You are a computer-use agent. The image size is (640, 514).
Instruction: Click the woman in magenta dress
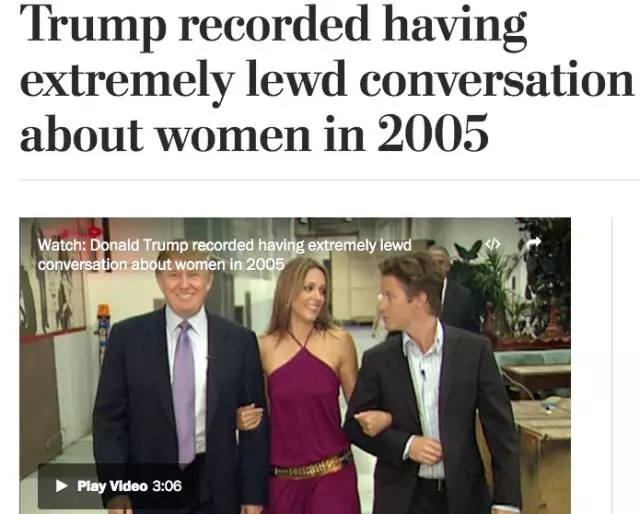(304, 386)
